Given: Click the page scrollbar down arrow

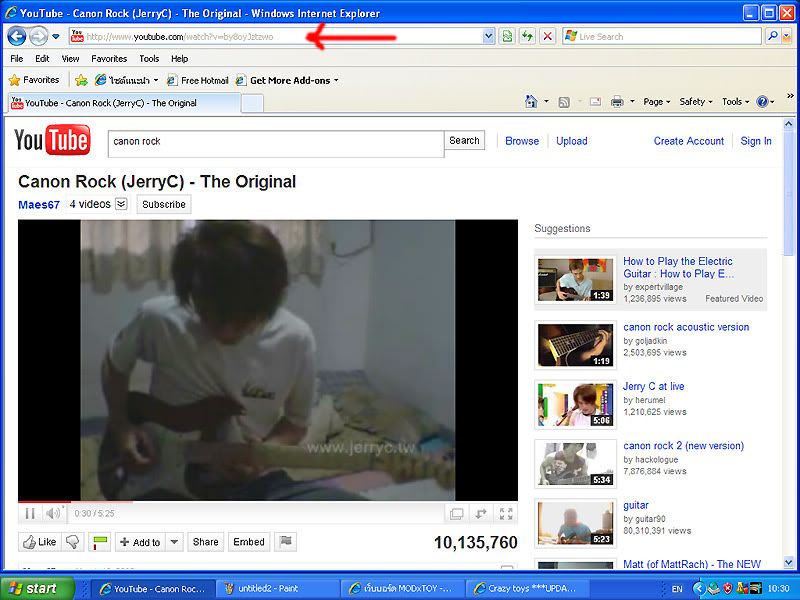Looking at the screenshot, I should coord(789,563).
